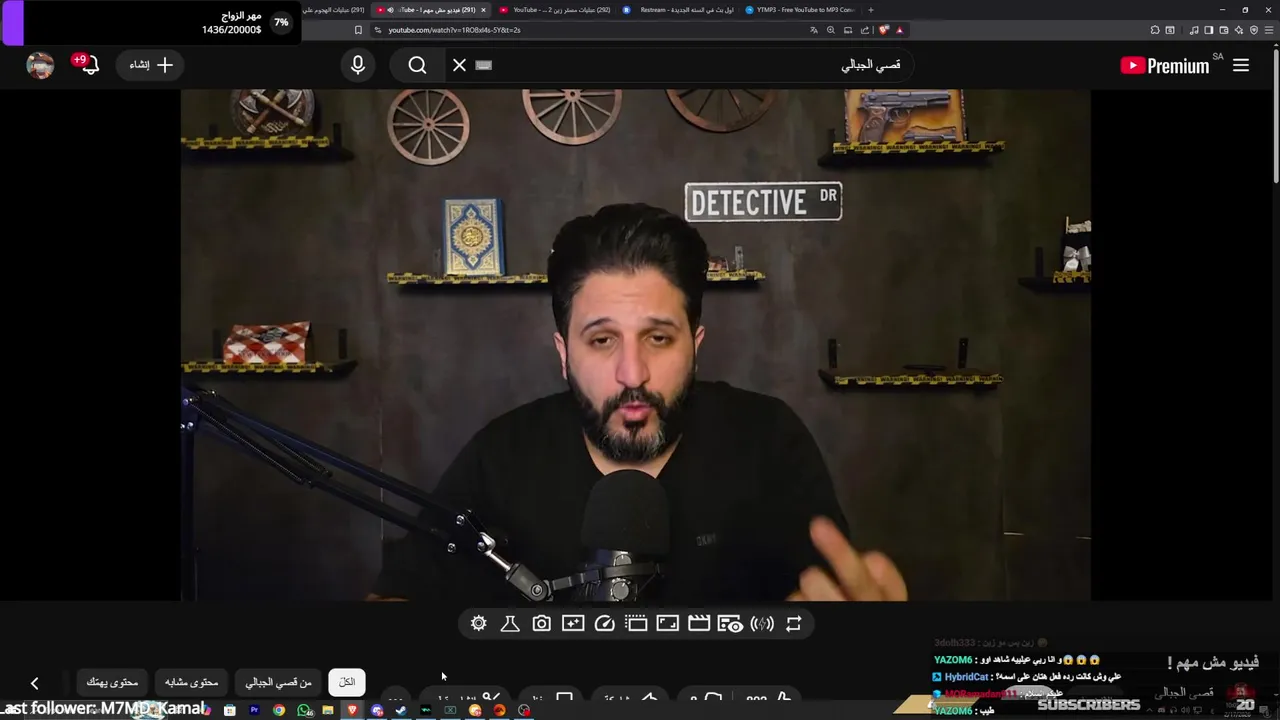Open YouTube notifications bell

click(x=88, y=65)
